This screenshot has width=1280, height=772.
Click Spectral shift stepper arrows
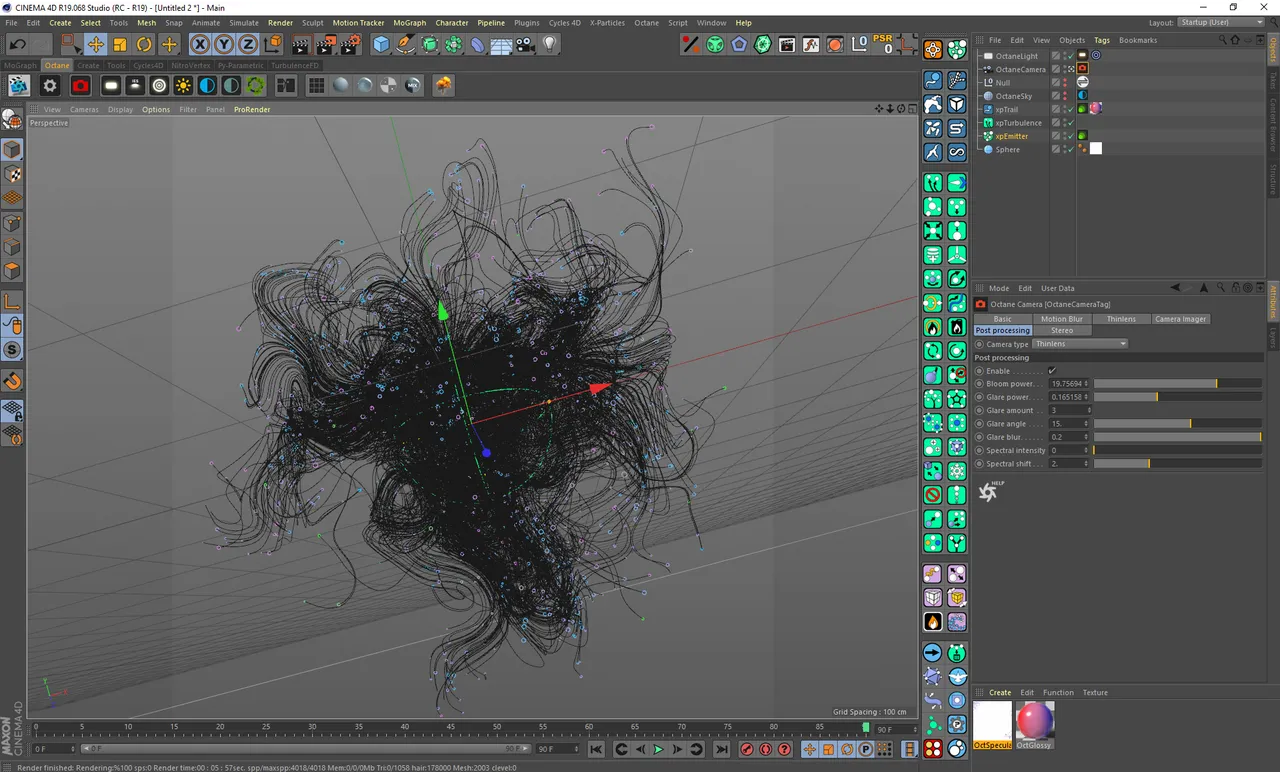pyautogui.click(x=1088, y=464)
